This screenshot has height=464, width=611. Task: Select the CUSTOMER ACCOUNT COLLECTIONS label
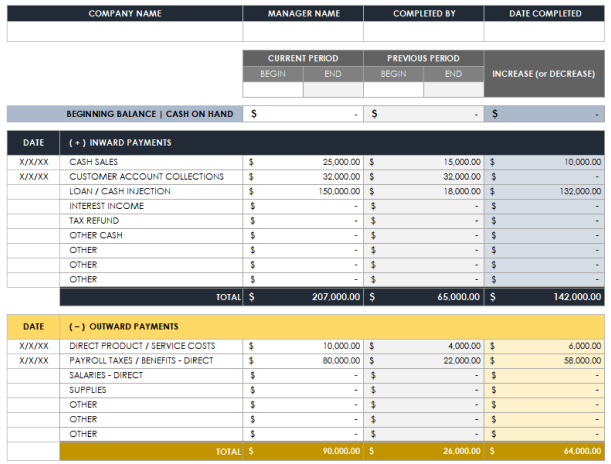(x=147, y=176)
